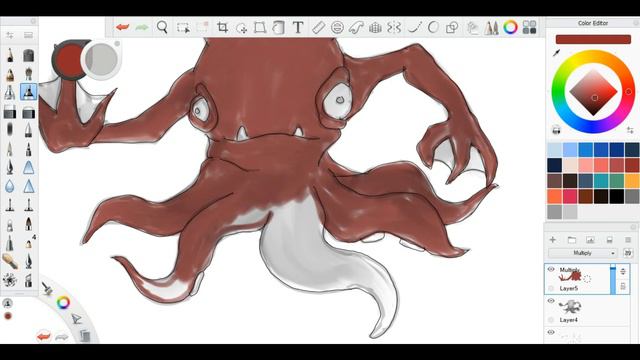640x360 pixels.
Task: Select the Crop tool
Action: (222, 27)
